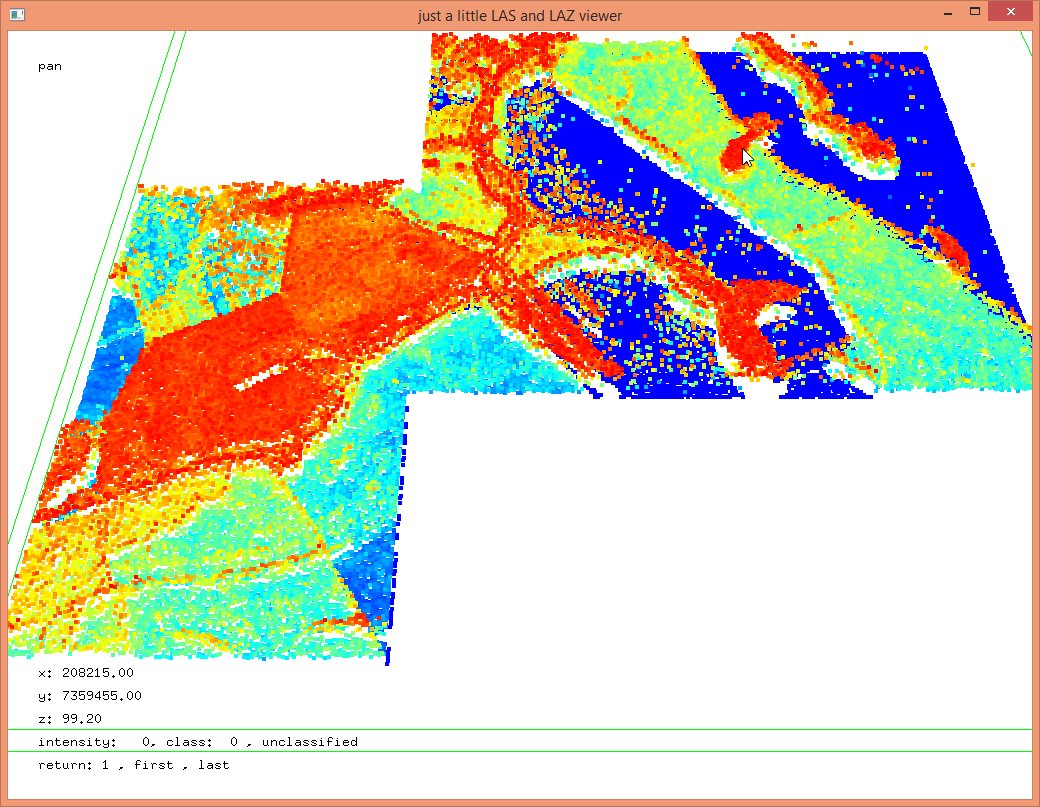Click the "pan" mode label
1040x807 pixels.
(50, 67)
